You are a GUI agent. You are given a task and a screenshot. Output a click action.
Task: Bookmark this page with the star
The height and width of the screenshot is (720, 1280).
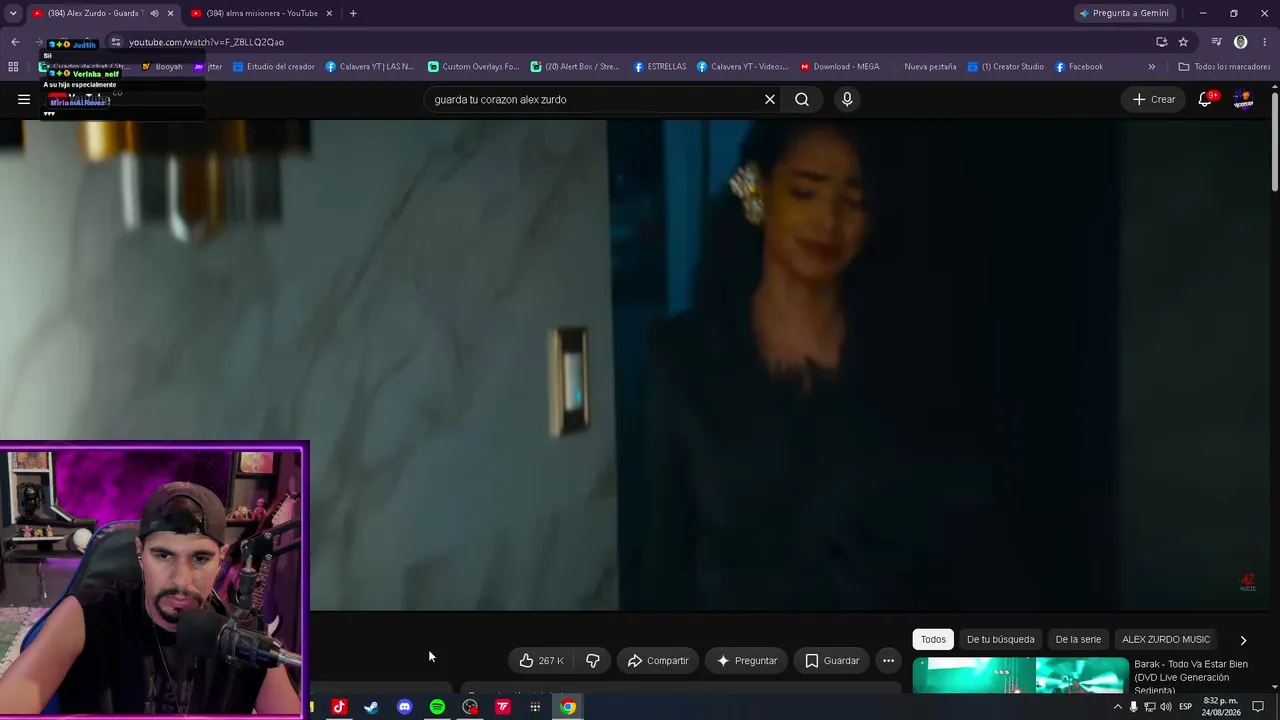(1183, 42)
